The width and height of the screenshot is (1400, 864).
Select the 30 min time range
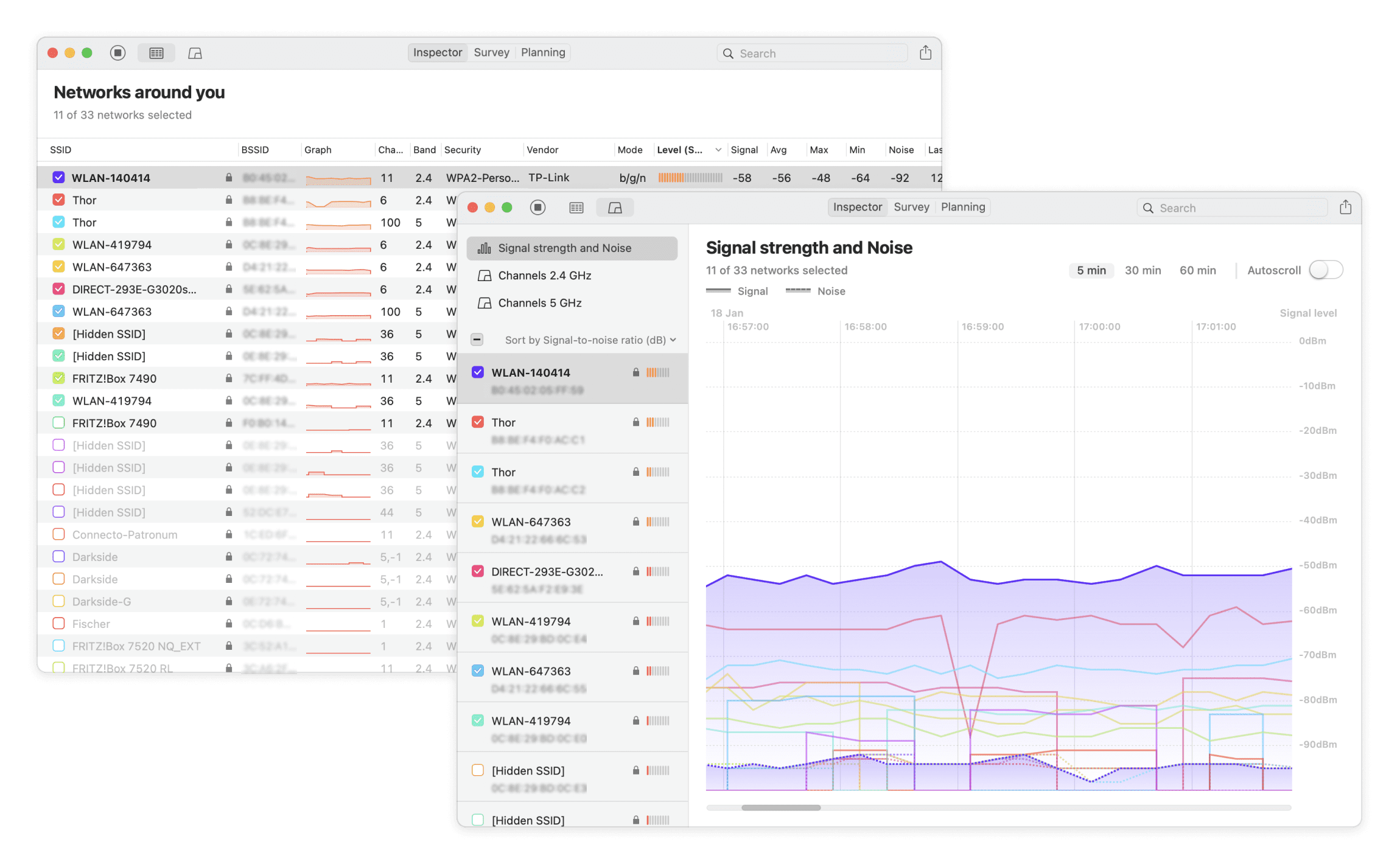[1143, 270]
